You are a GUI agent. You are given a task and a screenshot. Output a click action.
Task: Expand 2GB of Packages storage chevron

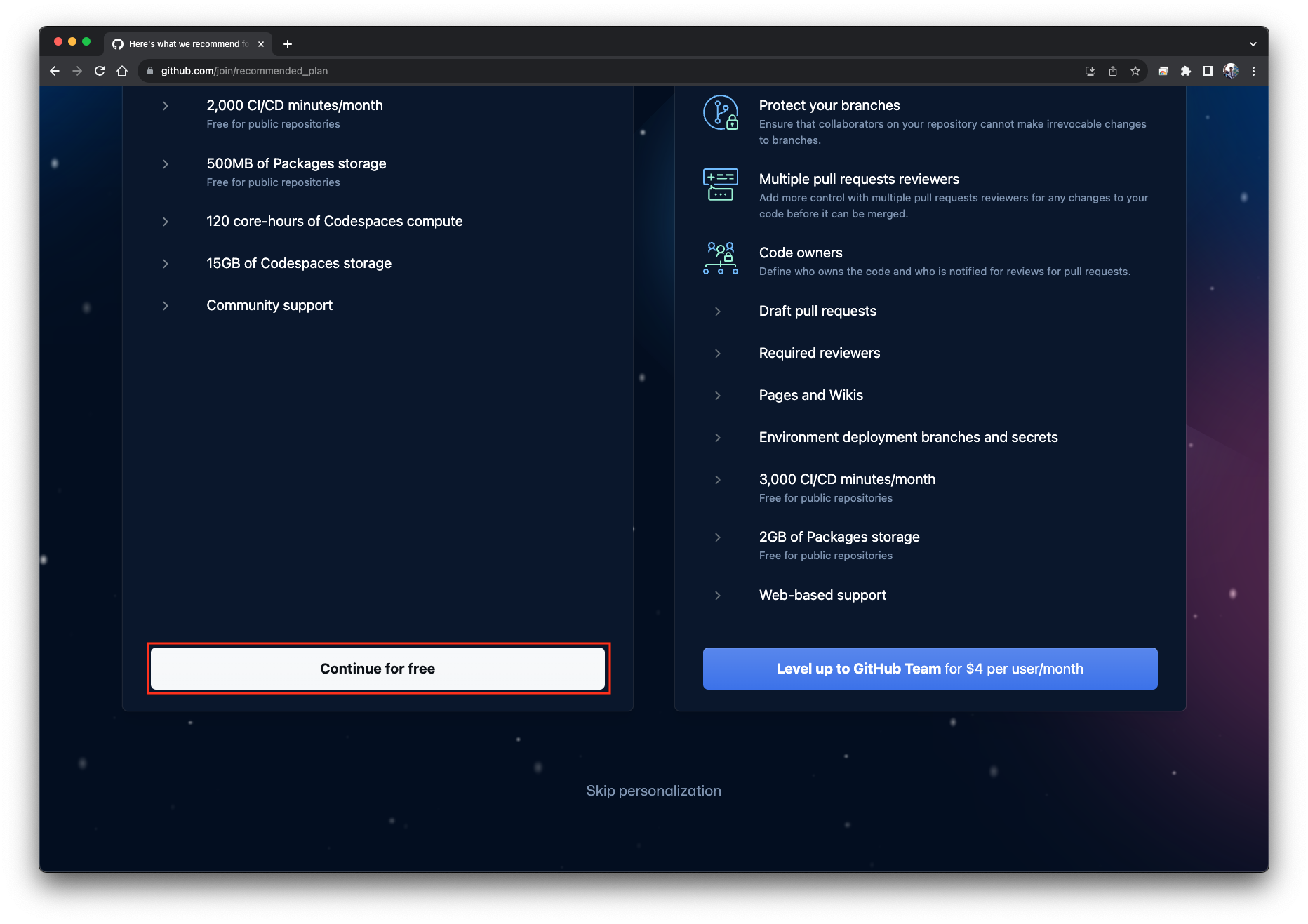[x=718, y=537]
